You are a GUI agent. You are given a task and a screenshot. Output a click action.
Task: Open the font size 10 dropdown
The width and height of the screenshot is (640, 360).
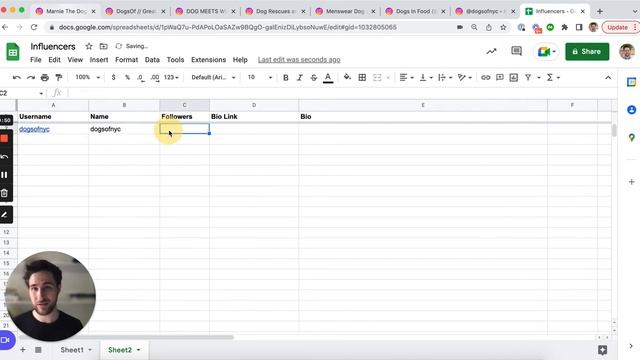260,77
